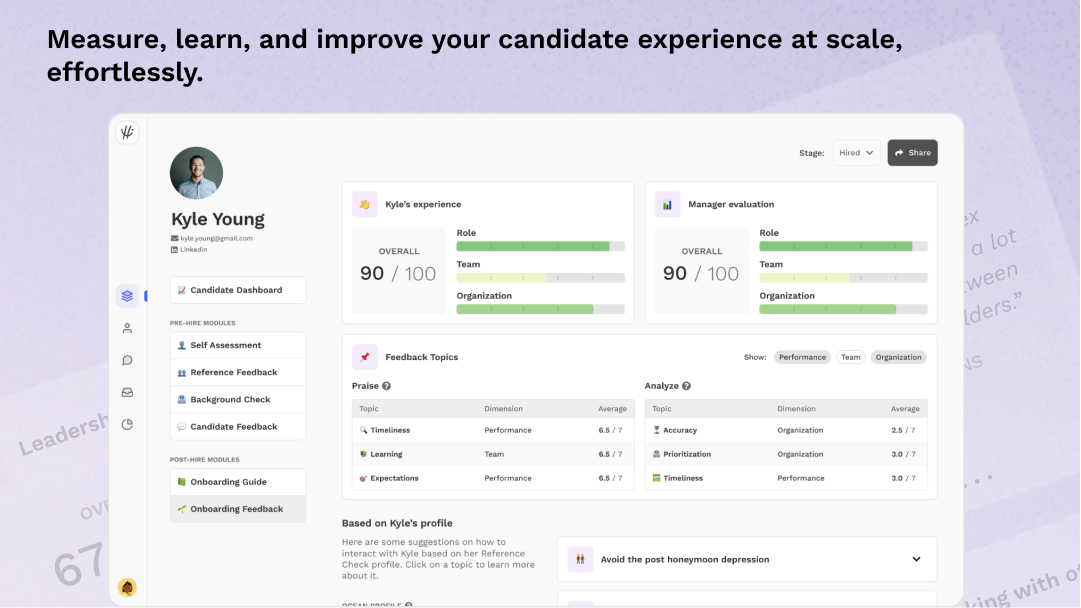Toggle the Performance filter chip
Screen dimensions: 1081x608
point(802,357)
